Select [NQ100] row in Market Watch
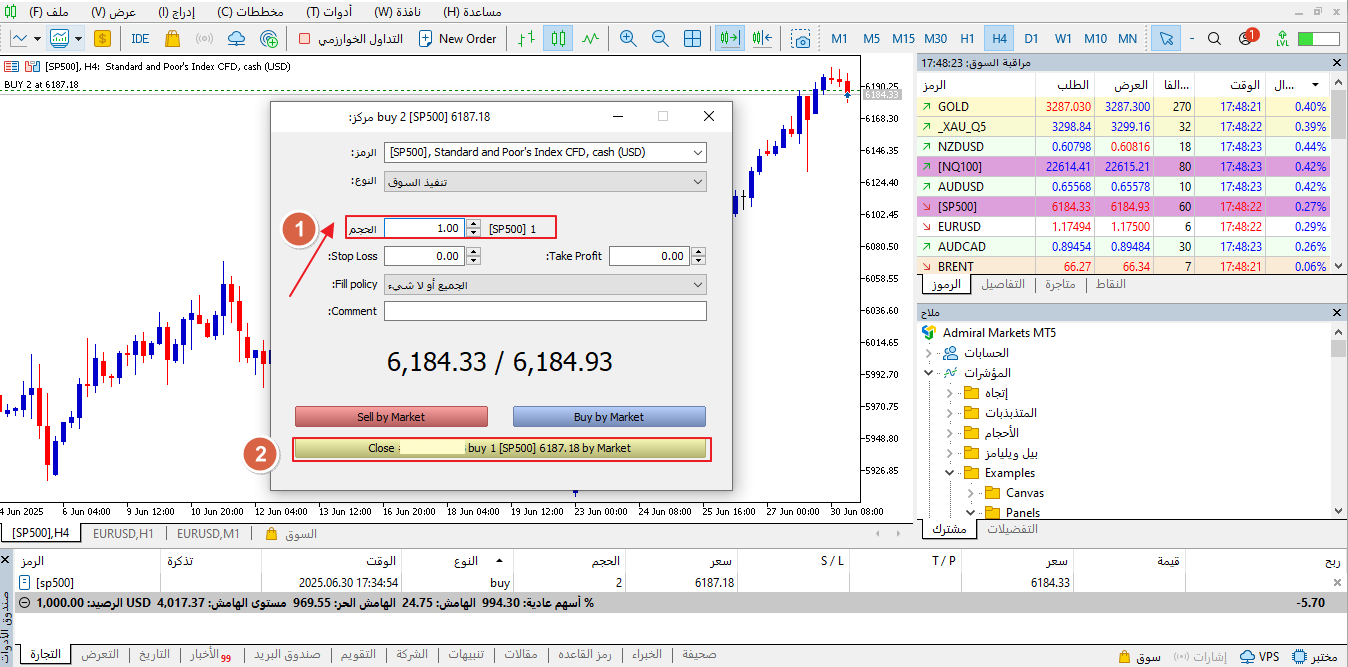This screenshot has height=667, width=1348. (1123, 166)
